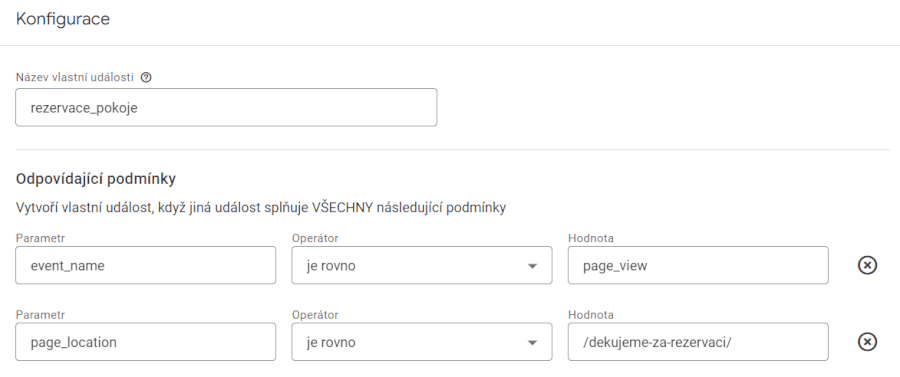The width and height of the screenshot is (900, 377).
Task: Click the Hodnota label above page_view
Action: (591, 238)
